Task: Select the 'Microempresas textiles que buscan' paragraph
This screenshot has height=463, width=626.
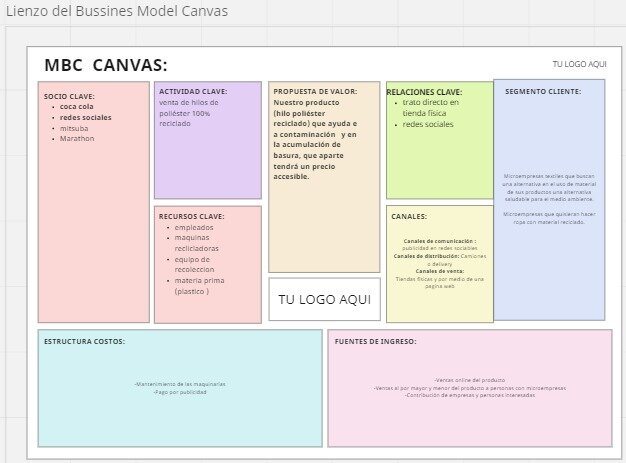Action: (x=549, y=188)
